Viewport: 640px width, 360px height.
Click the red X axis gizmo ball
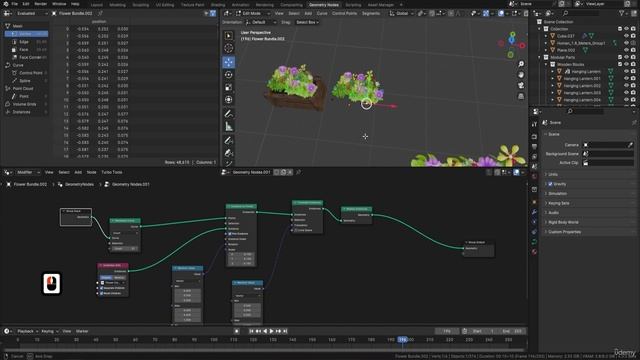pos(522,46)
